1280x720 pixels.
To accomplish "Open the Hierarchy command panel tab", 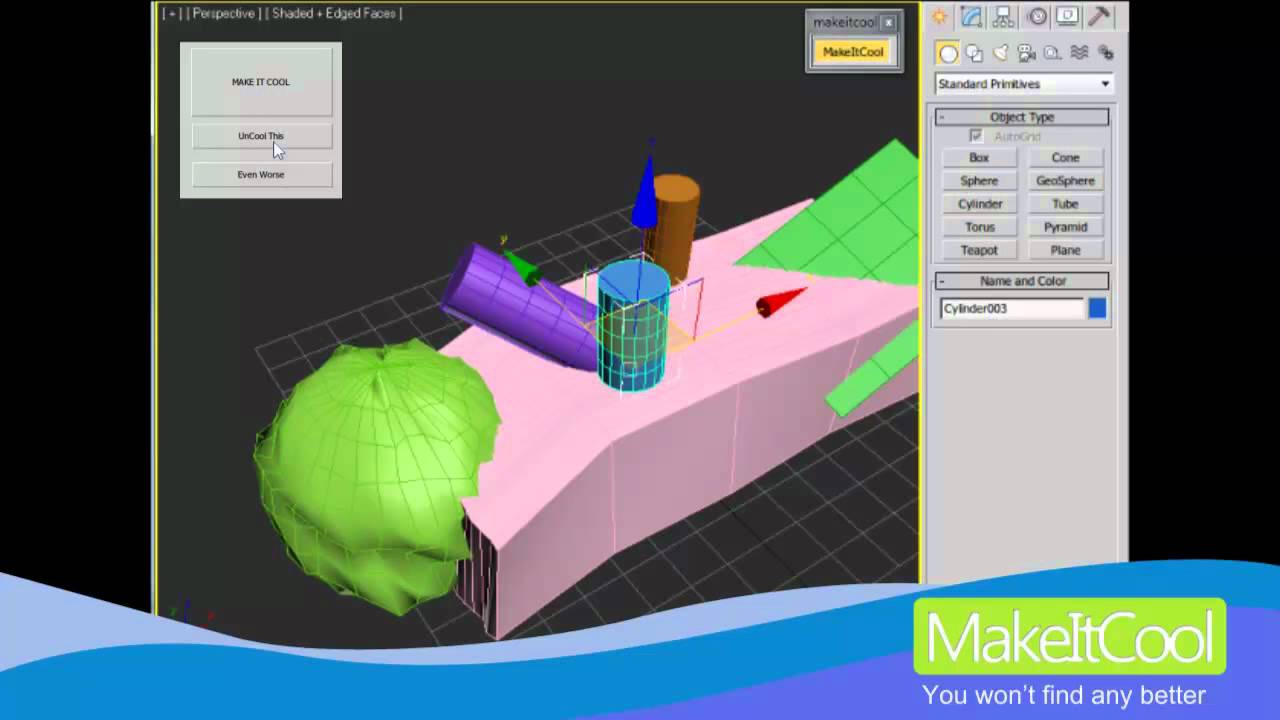I will point(1004,17).
